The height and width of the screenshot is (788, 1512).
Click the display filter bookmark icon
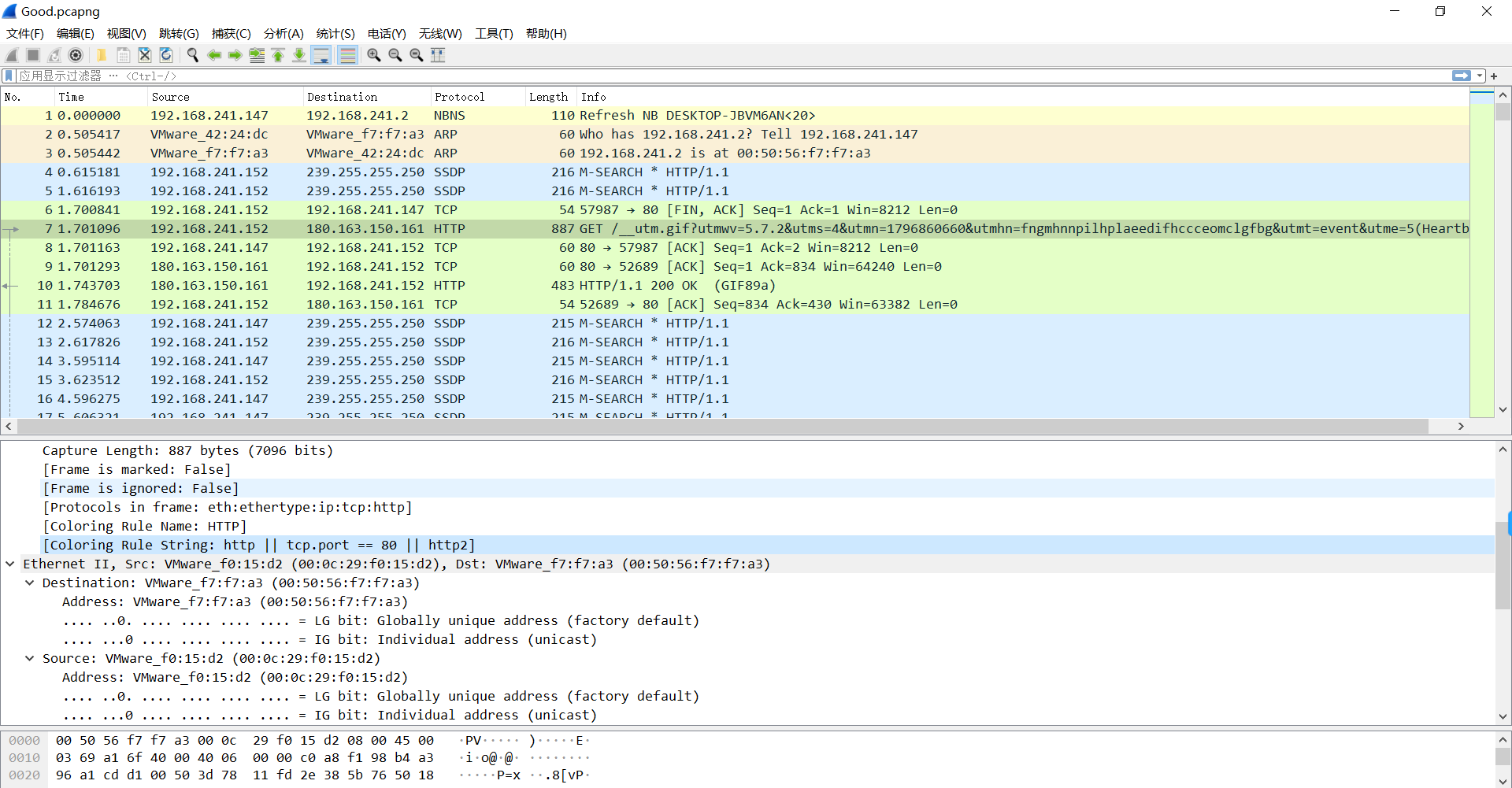tap(9, 76)
